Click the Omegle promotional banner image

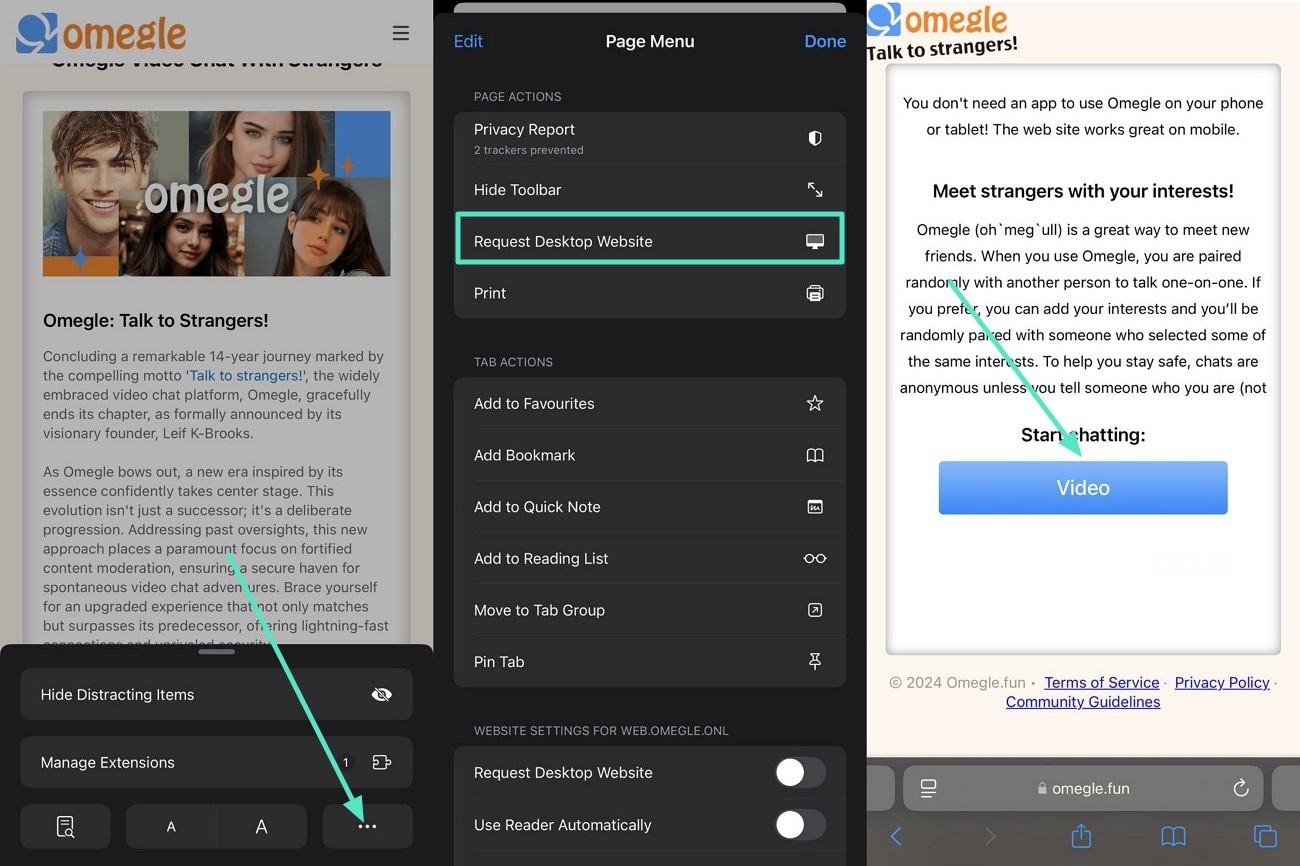[216, 193]
